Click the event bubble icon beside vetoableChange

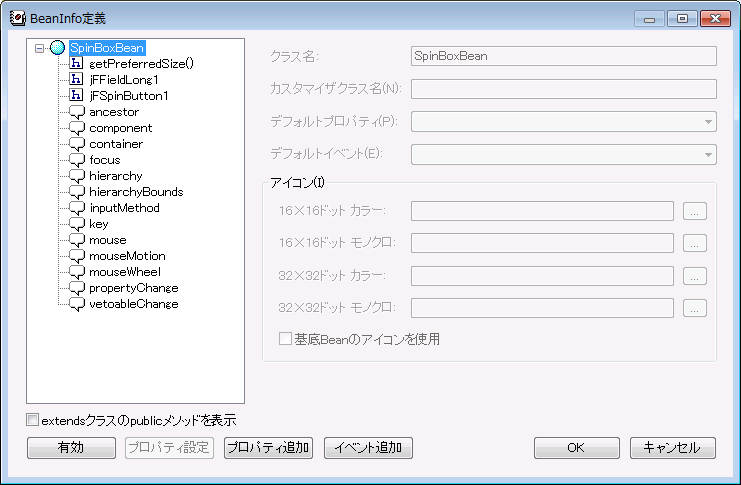click(77, 305)
